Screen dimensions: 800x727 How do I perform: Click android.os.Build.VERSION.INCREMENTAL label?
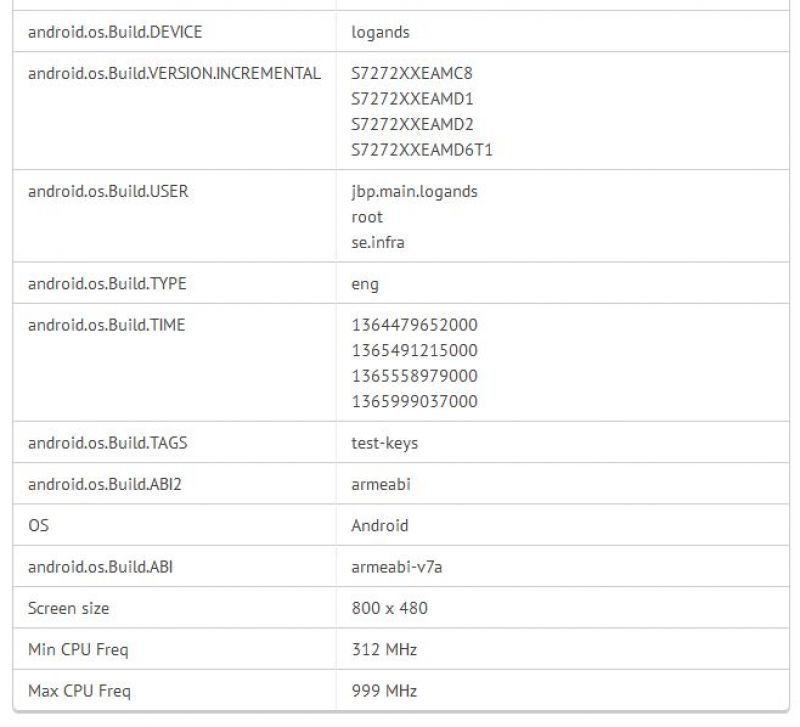174,73
